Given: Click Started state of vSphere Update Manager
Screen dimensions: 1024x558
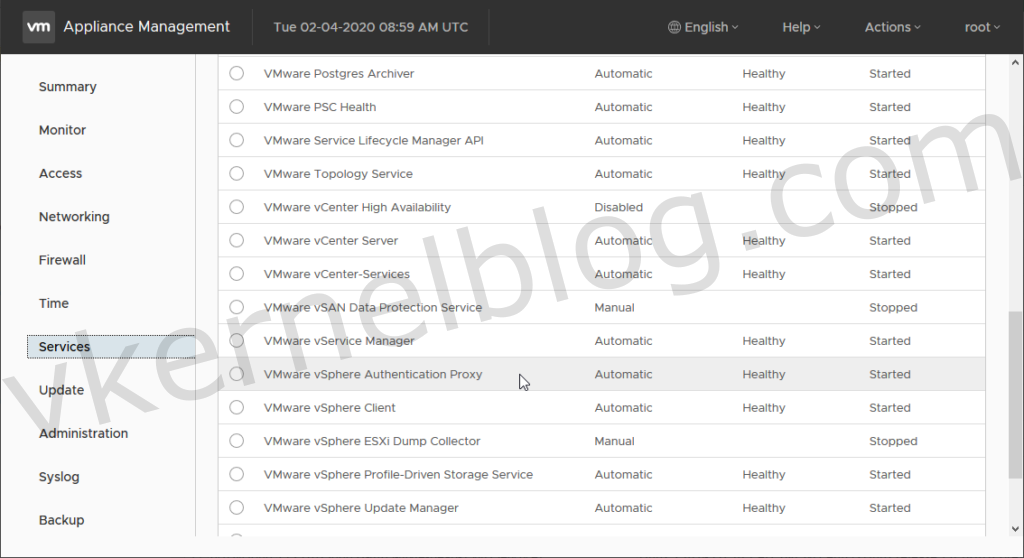Looking at the screenshot, I should point(889,507).
